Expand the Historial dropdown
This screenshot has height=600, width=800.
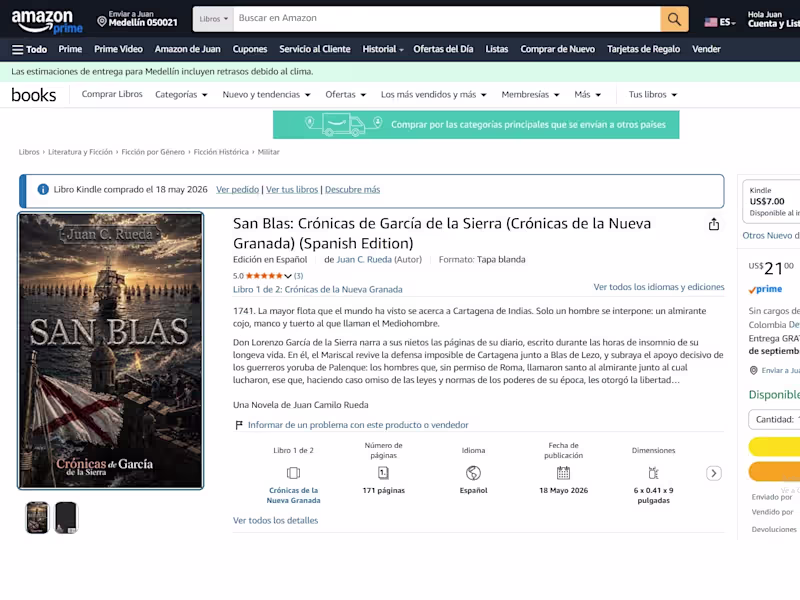(383, 49)
